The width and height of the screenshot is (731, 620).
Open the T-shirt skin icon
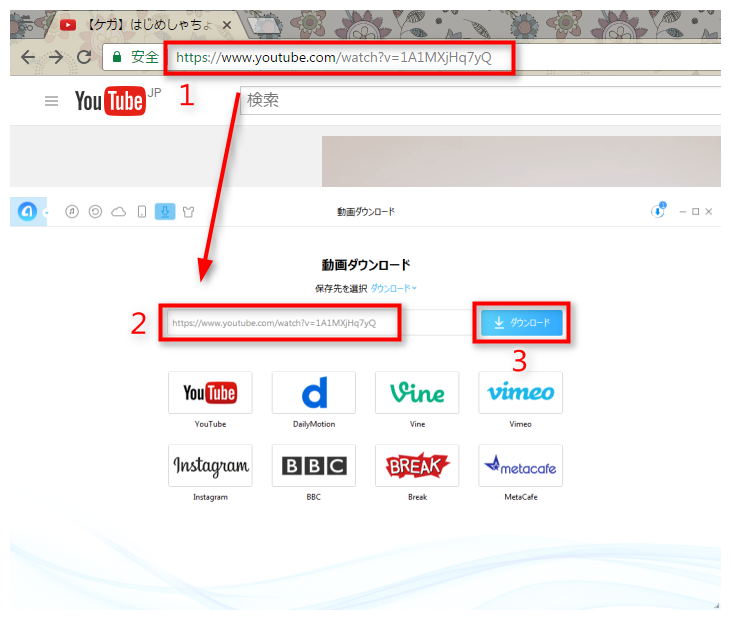click(x=188, y=212)
